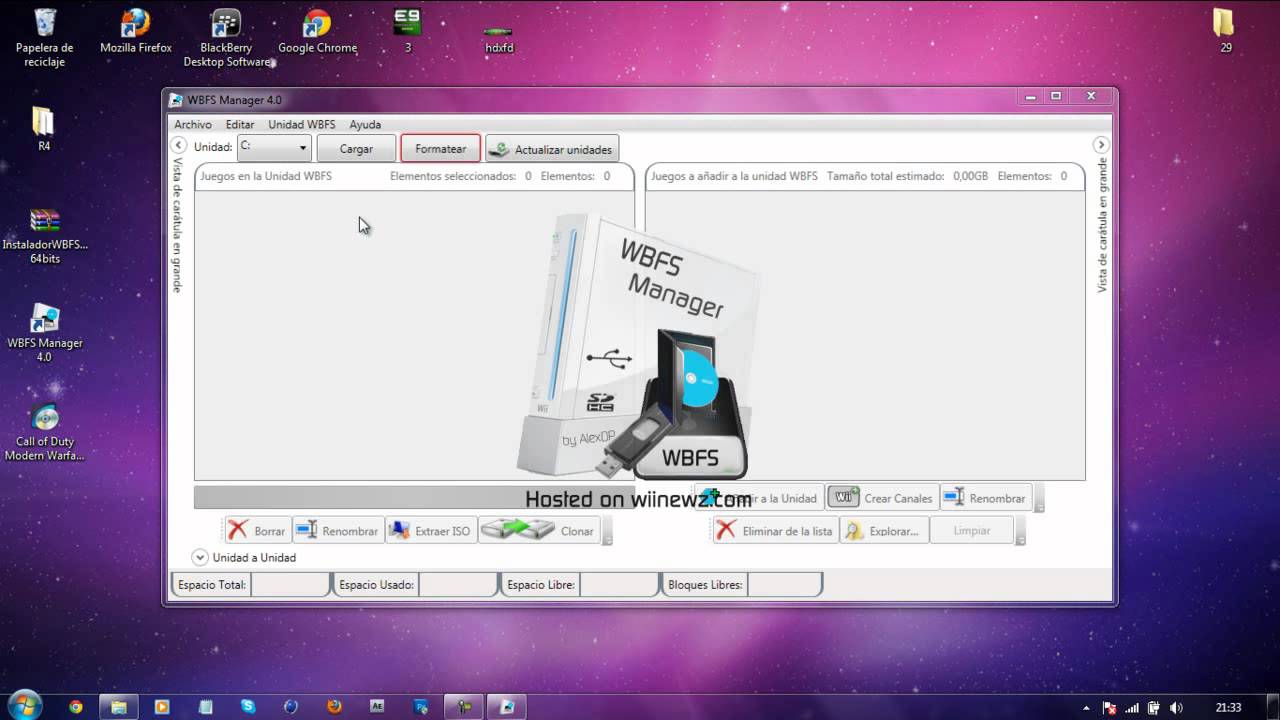This screenshot has height=720, width=1280.
Task: Open After Effects from the taskbar
Action: point(377,706)
